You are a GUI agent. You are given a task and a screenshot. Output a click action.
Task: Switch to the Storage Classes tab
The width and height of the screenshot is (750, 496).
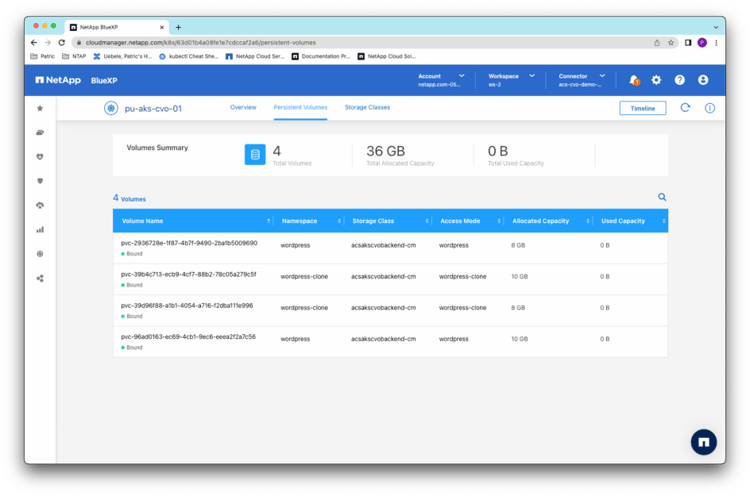point(367,107)
